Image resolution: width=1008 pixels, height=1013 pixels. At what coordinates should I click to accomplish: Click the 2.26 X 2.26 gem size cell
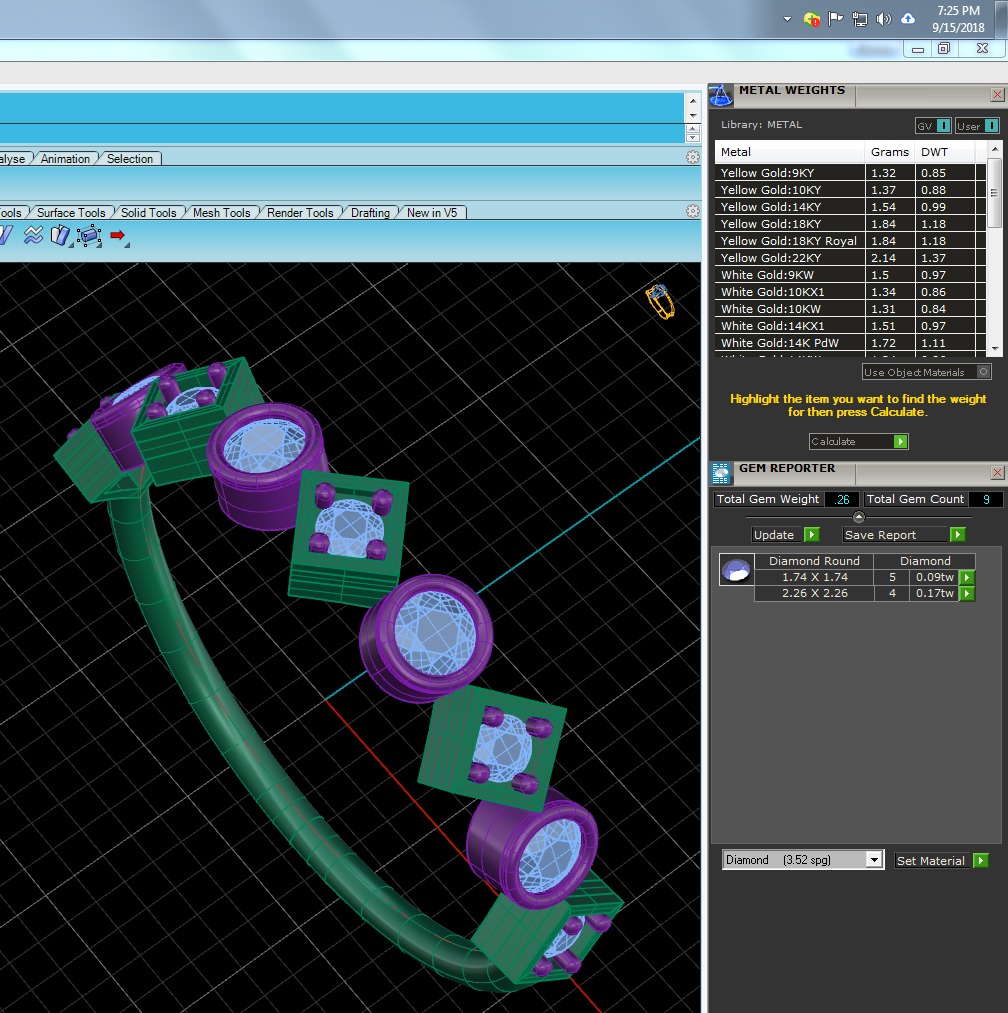coord(814,593)
